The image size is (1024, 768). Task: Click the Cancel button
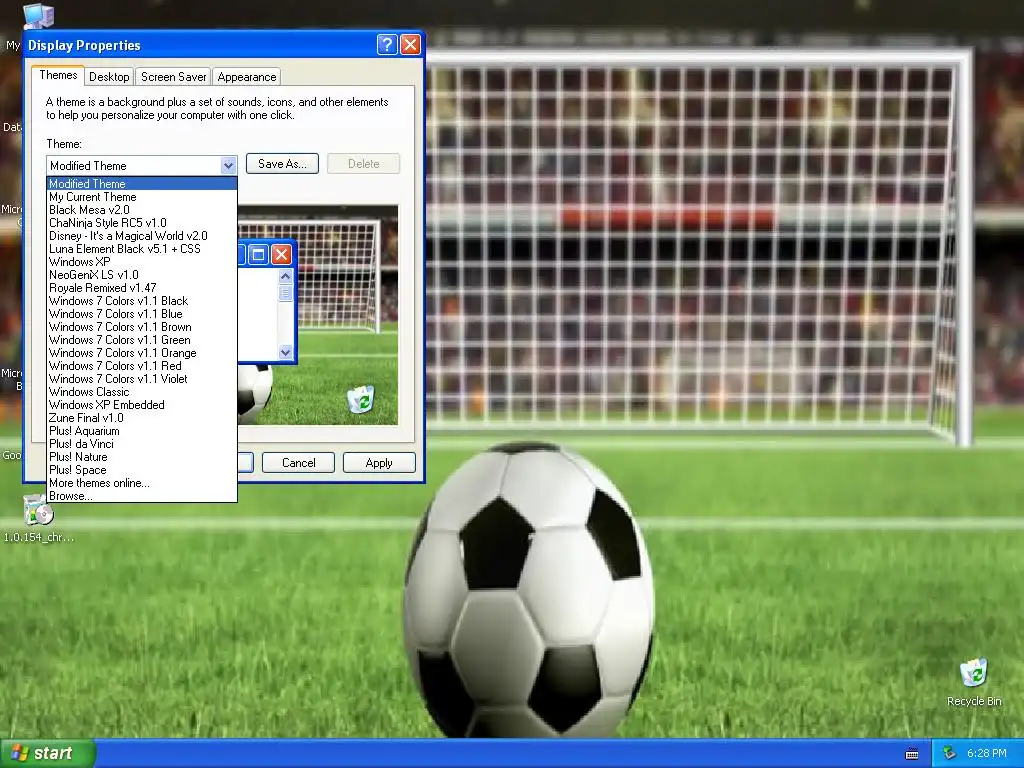[x=298, y=462]
